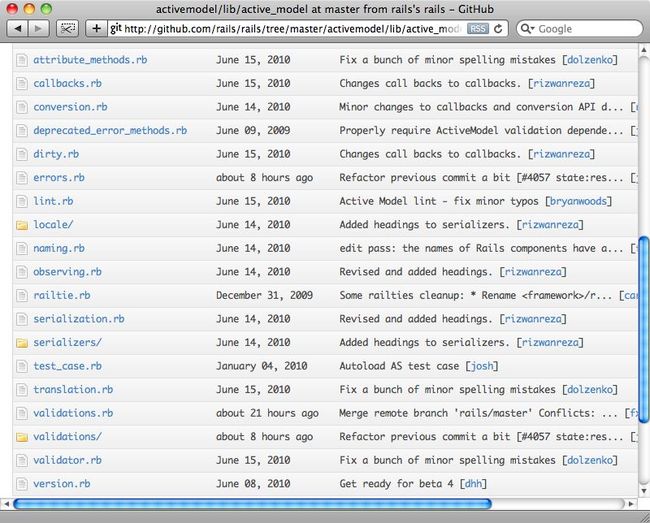Click file icon beside validator.rb
This screenshot has height=523, width=650.
pyautogui.click(x=22, y=461)
